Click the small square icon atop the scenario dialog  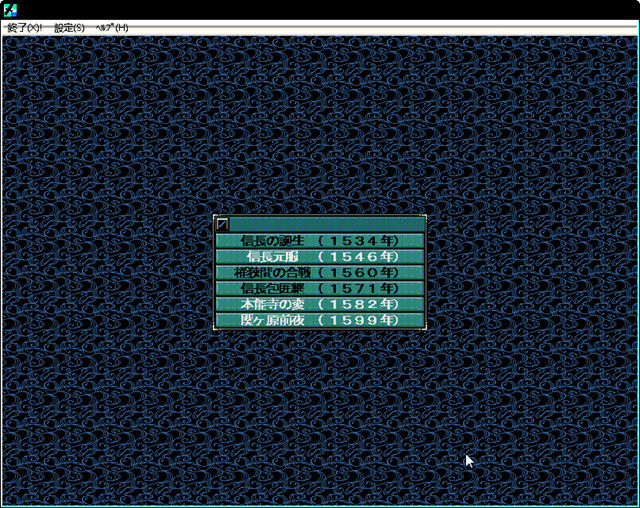tap(223, 225)
